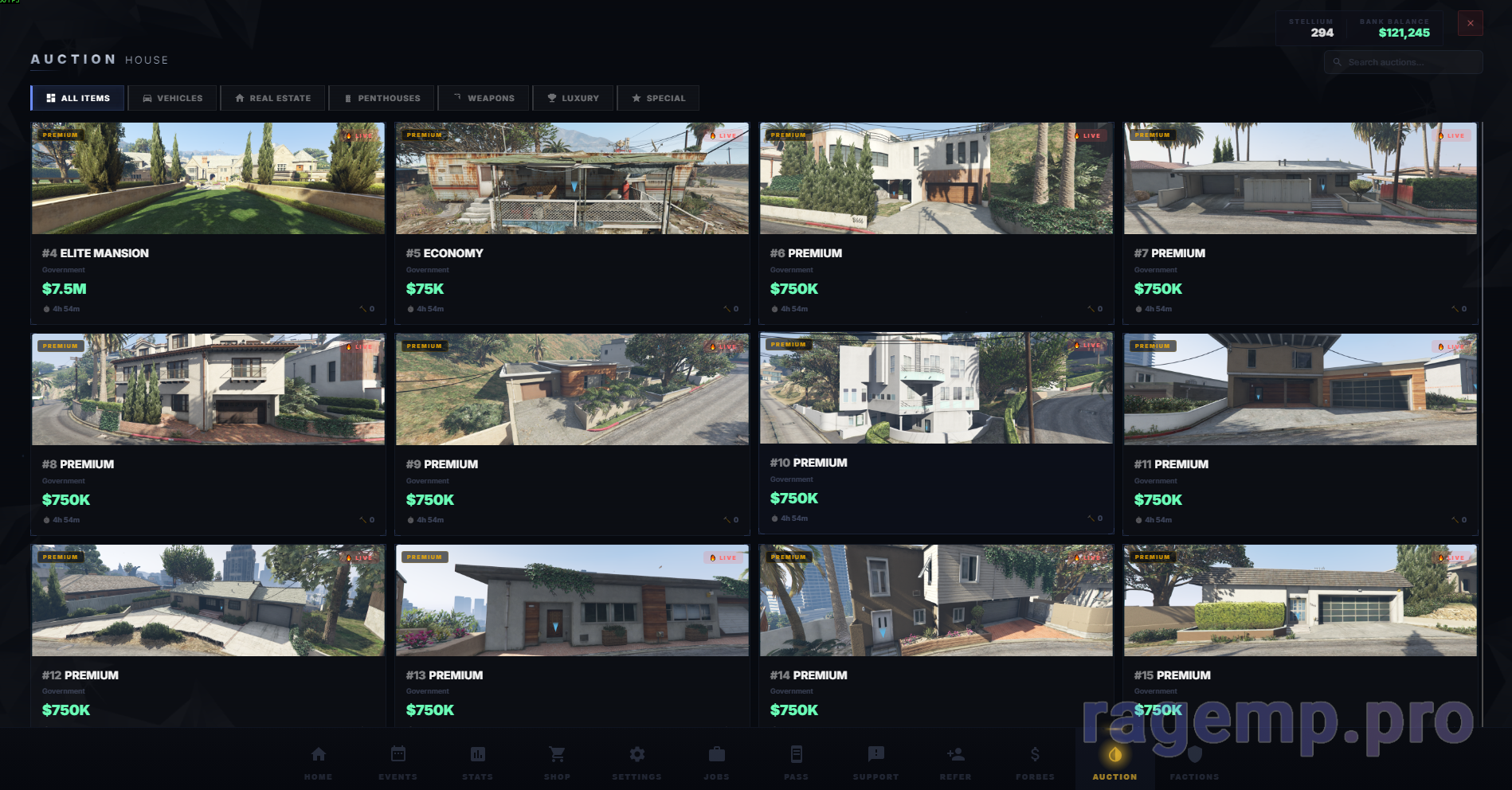Close the Auction House window
The width and height of the screenshot is (1512, 790).
tap(1470, 23)
